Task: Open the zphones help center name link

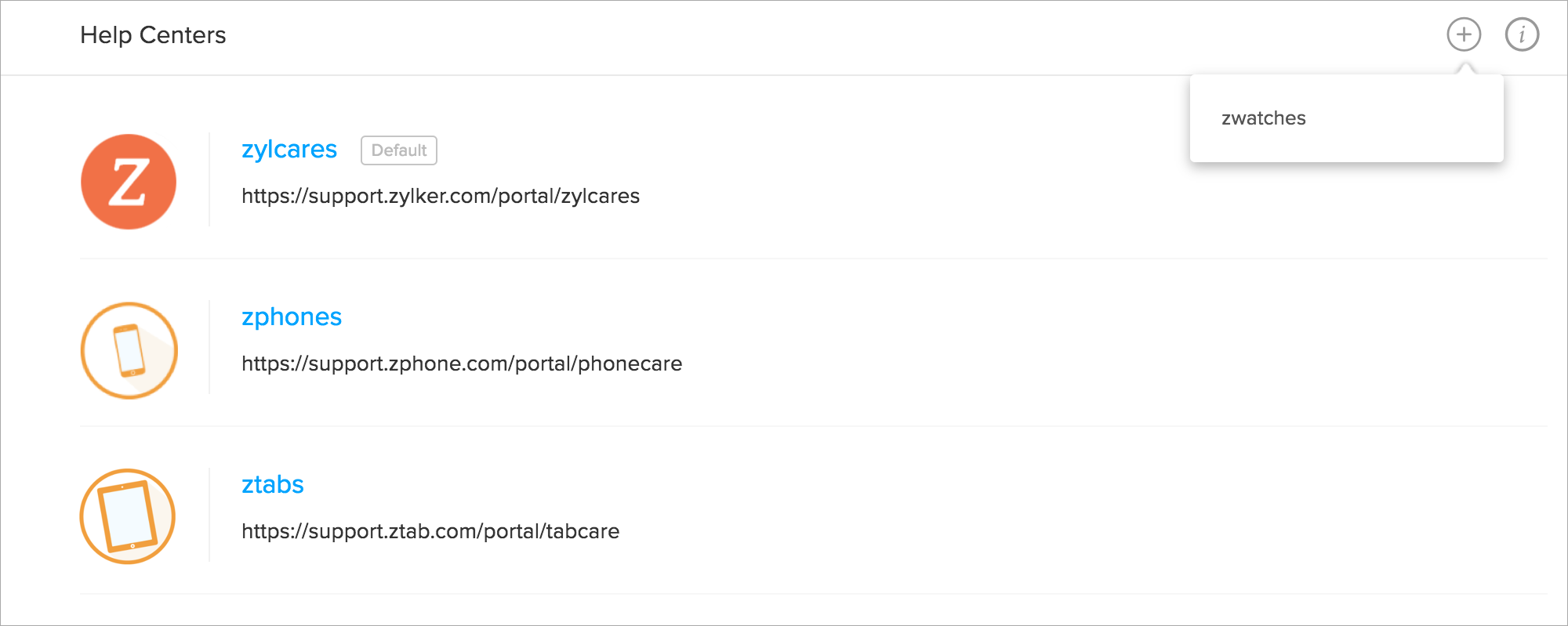Action: [x=291, y=317]
